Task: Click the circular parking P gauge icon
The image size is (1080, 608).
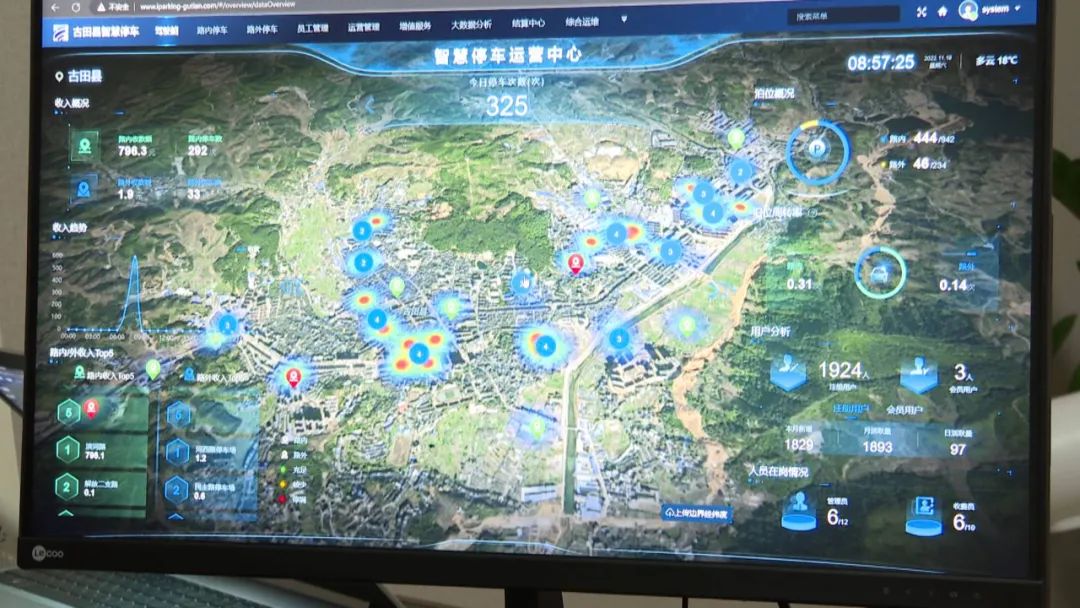Action: [817, 151]
